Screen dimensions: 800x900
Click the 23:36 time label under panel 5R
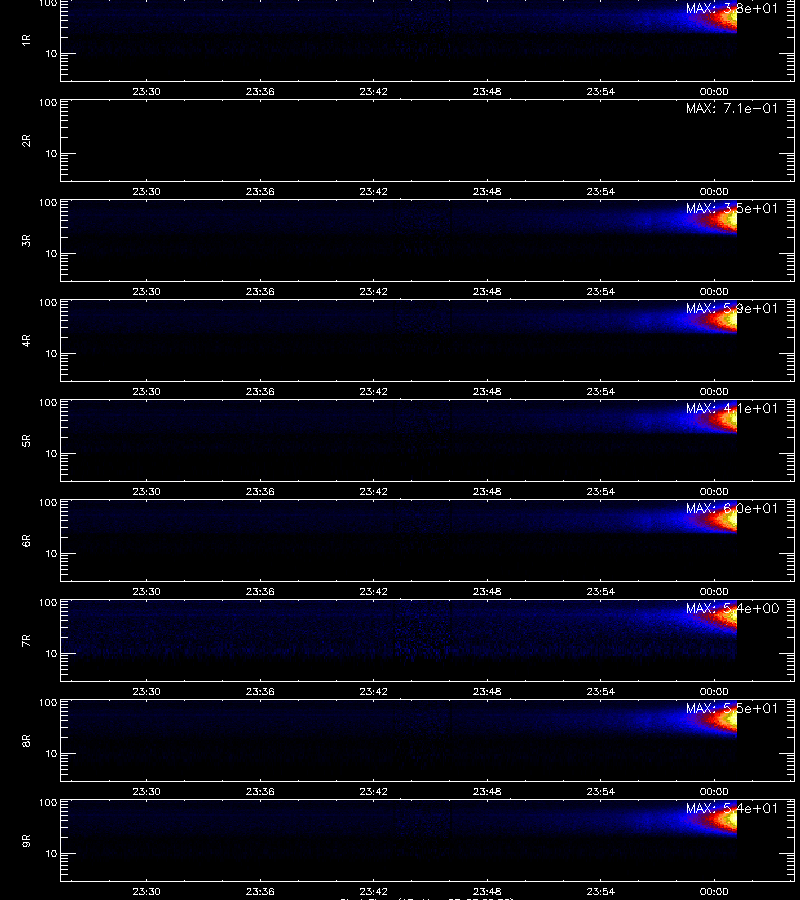(x=260, y=491)
